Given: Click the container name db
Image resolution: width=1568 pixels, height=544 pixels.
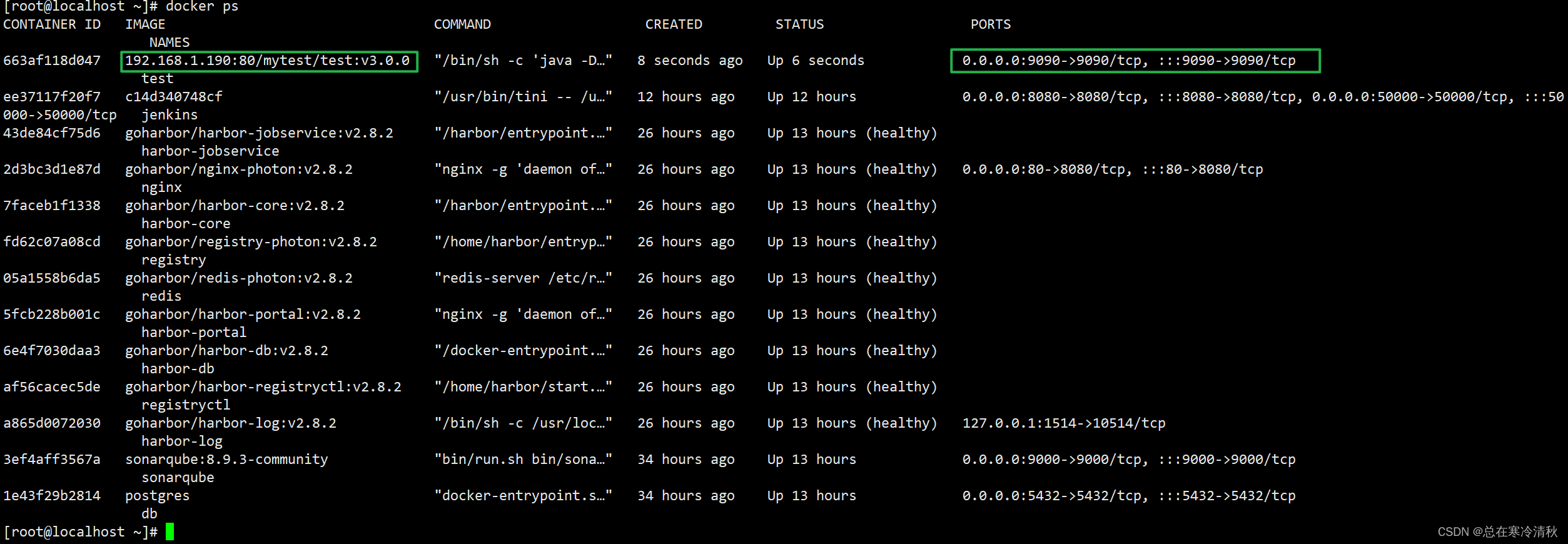Looking at the screenshot, I should pyautogui.click(x=149, y=514).
